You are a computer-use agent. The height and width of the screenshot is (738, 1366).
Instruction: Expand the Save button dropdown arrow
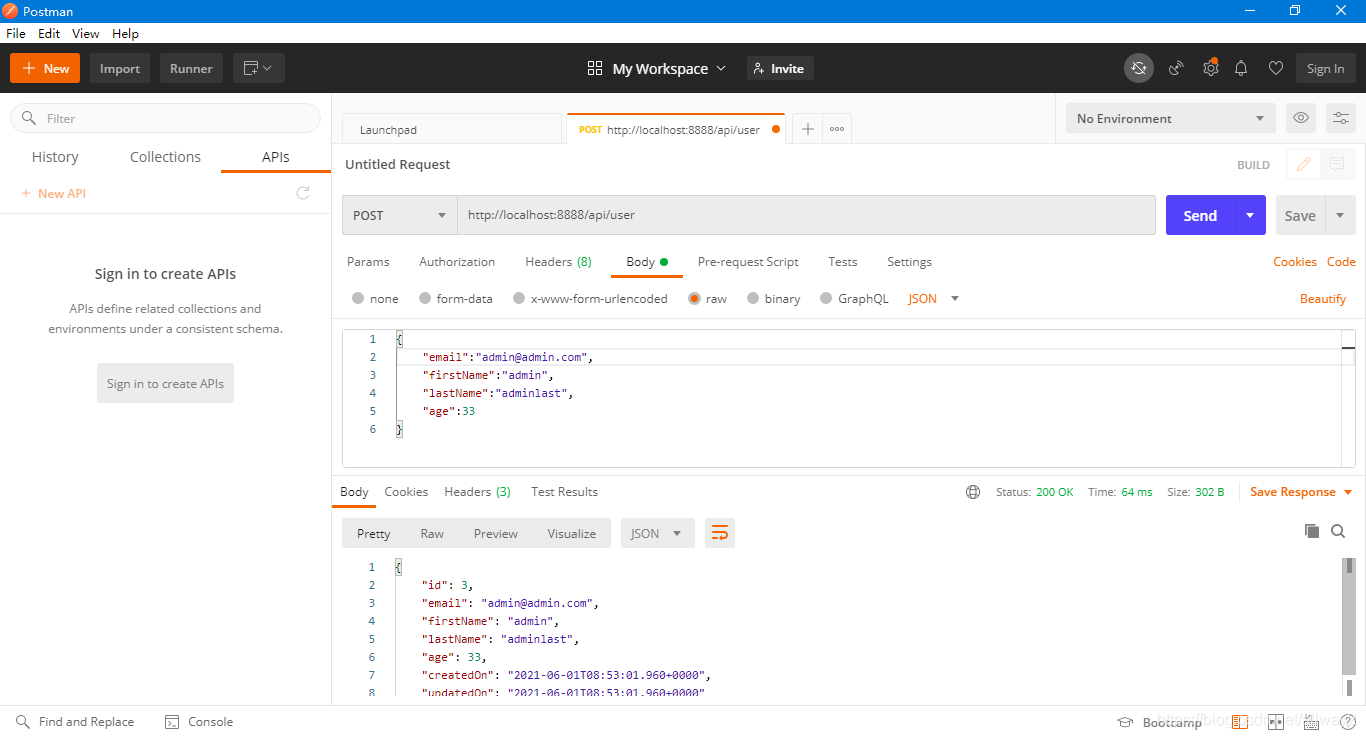(1340, 215)
